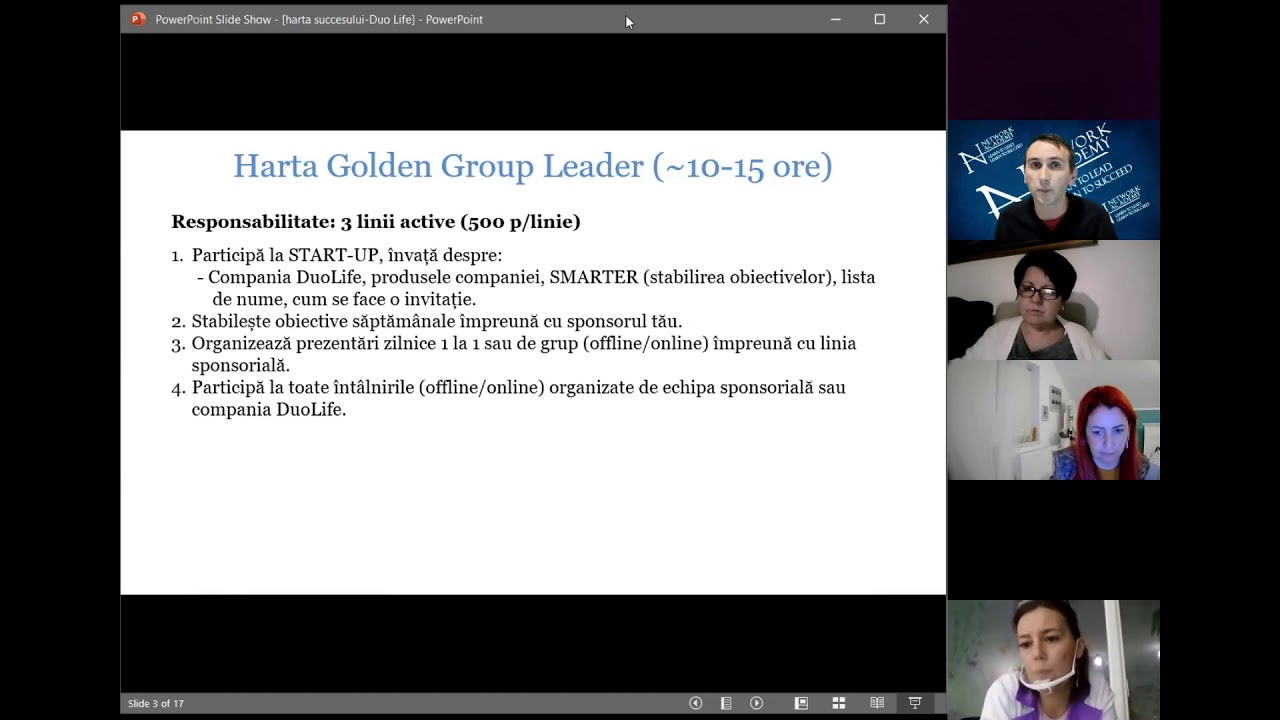
Task: Close the PowerPoint Slide Show window
Action: [924, 19]
